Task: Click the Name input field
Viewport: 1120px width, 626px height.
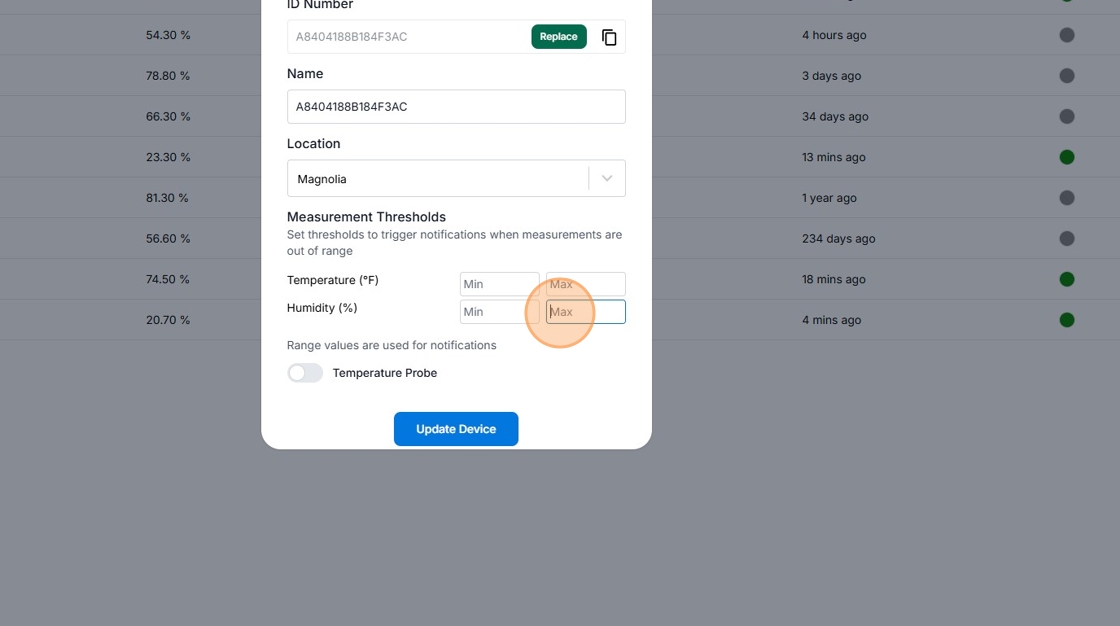Action: (456, 107)
